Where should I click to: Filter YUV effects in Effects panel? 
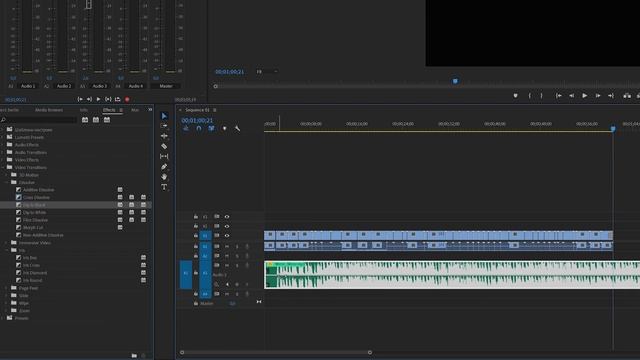(x=107, y=120)
